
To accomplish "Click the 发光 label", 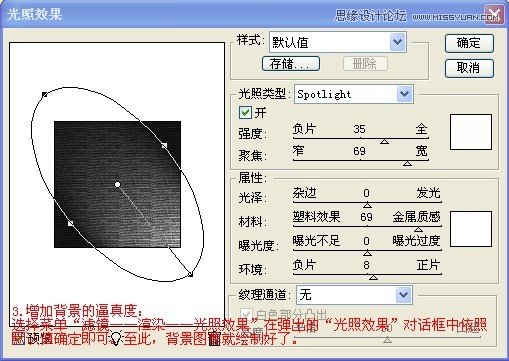I will [x=428, y=193].
